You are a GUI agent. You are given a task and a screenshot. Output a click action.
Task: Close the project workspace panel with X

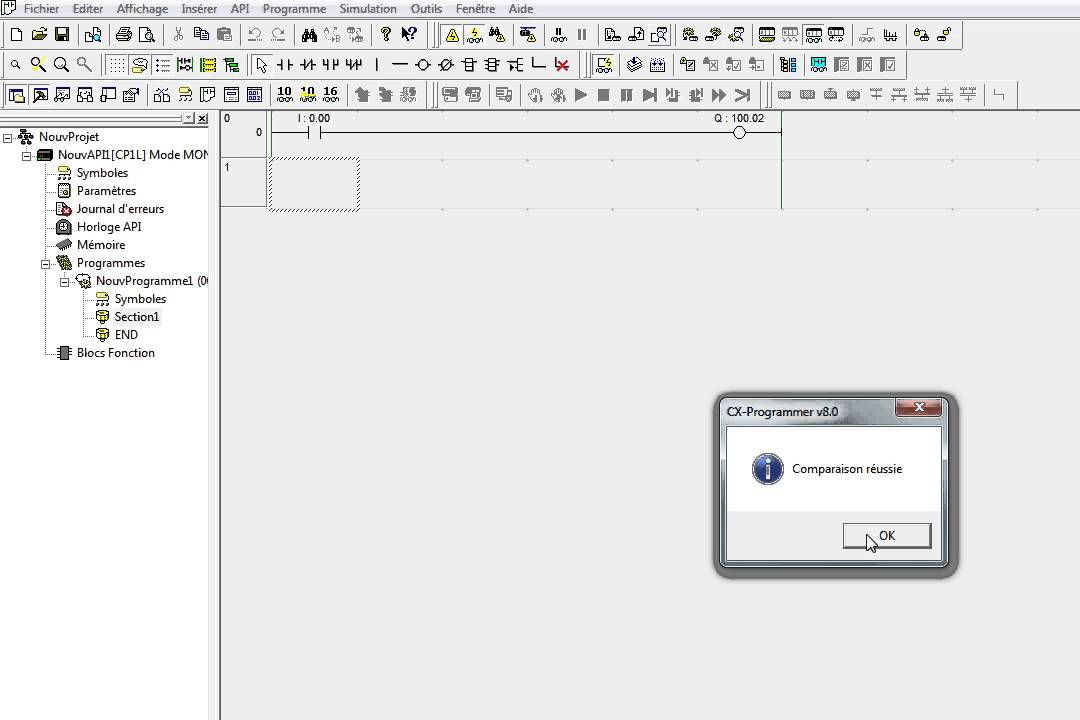point(202,119)
